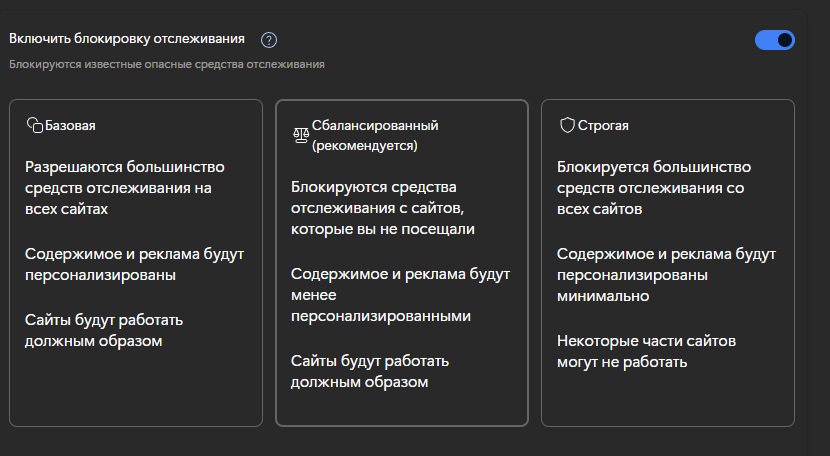Click the менее персонализированными text
The height and width of the screenshot is (456, 830).
pyautogui.click(x=381, y=306)
